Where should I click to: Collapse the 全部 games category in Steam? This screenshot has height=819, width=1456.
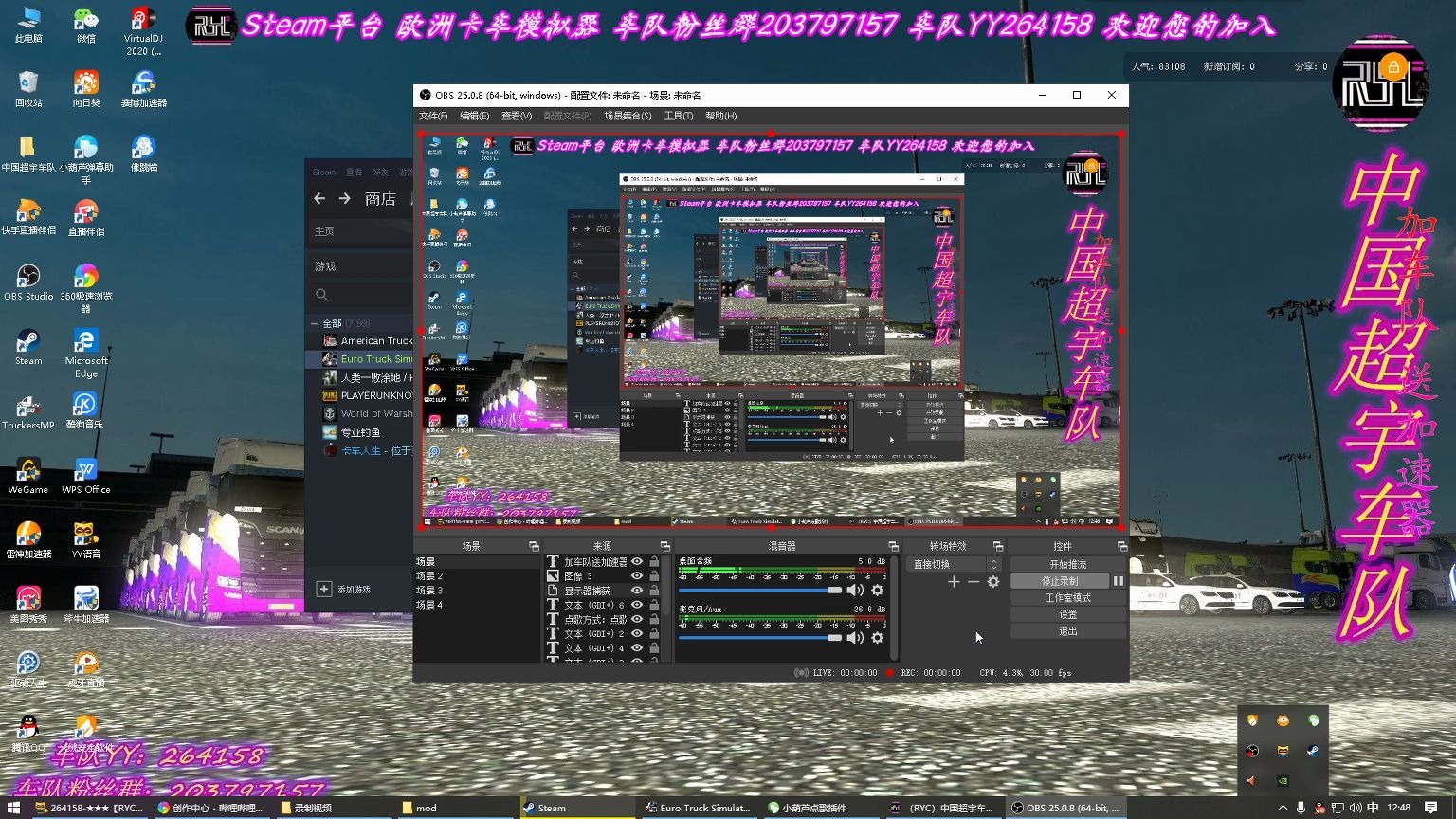click(315, 323)
